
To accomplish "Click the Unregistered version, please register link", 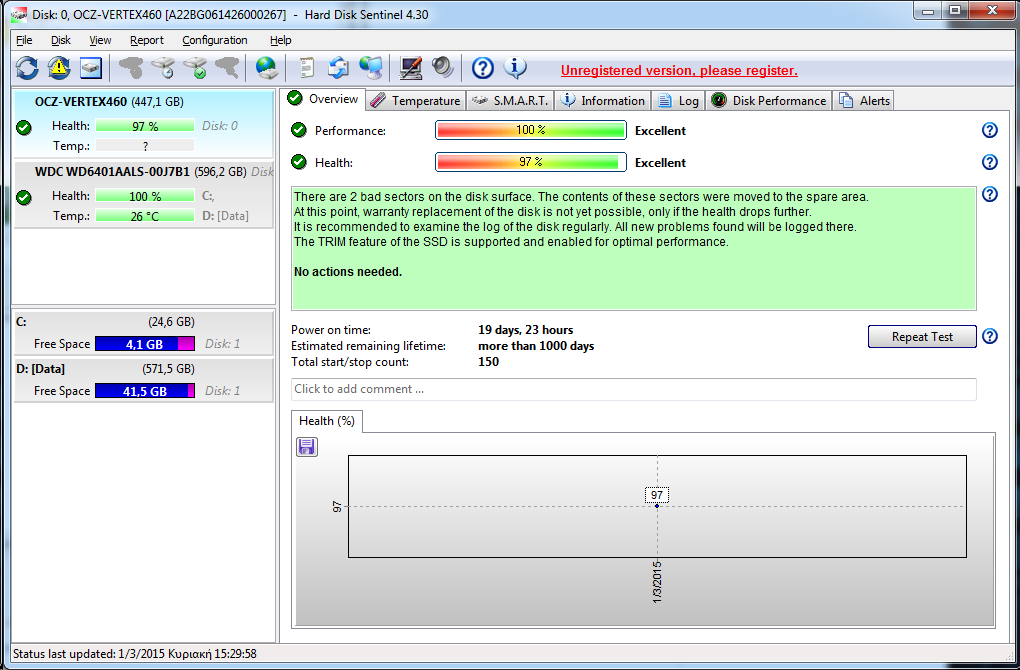I will tap(679, 70).
